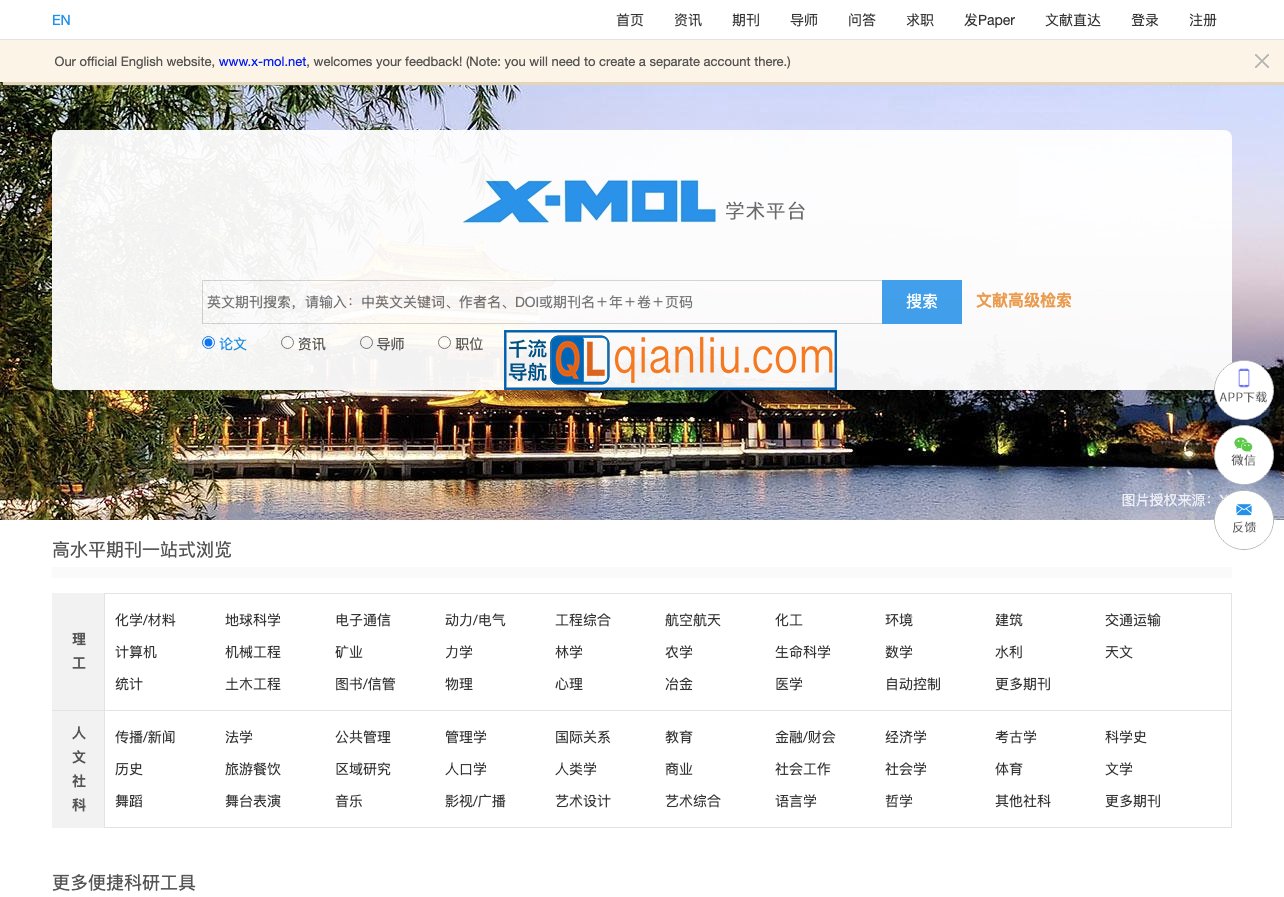This screenshot has width=1284, height=897.
Task: Open the 反馈 feedback form
Action: (x=1243, y=520)
